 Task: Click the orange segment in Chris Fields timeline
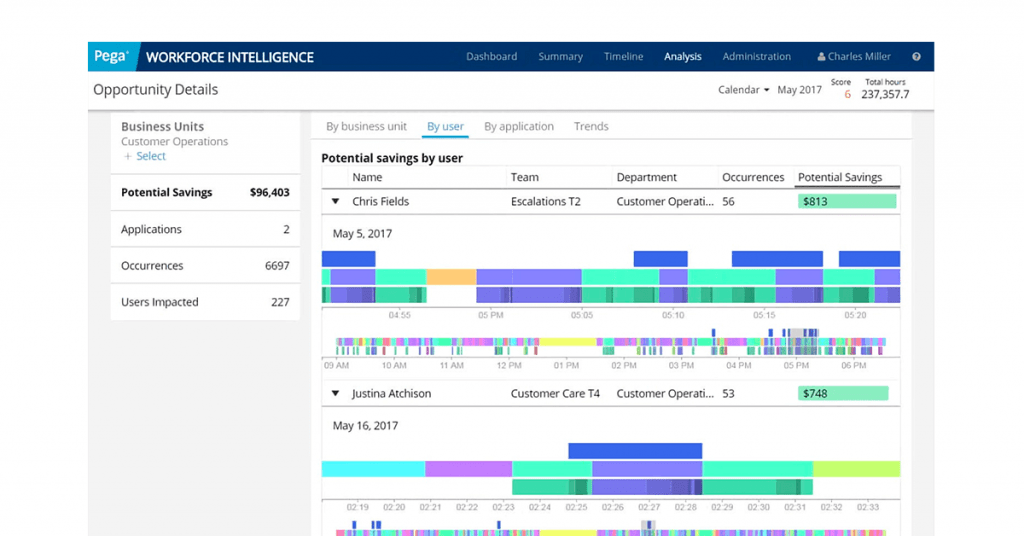pos(451,277)
